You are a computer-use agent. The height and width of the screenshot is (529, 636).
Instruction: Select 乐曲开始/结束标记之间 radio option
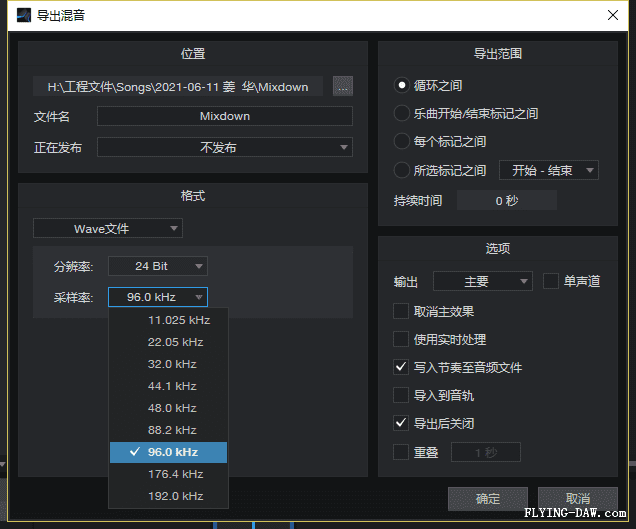pyautogui.click(x=402, y=114)
